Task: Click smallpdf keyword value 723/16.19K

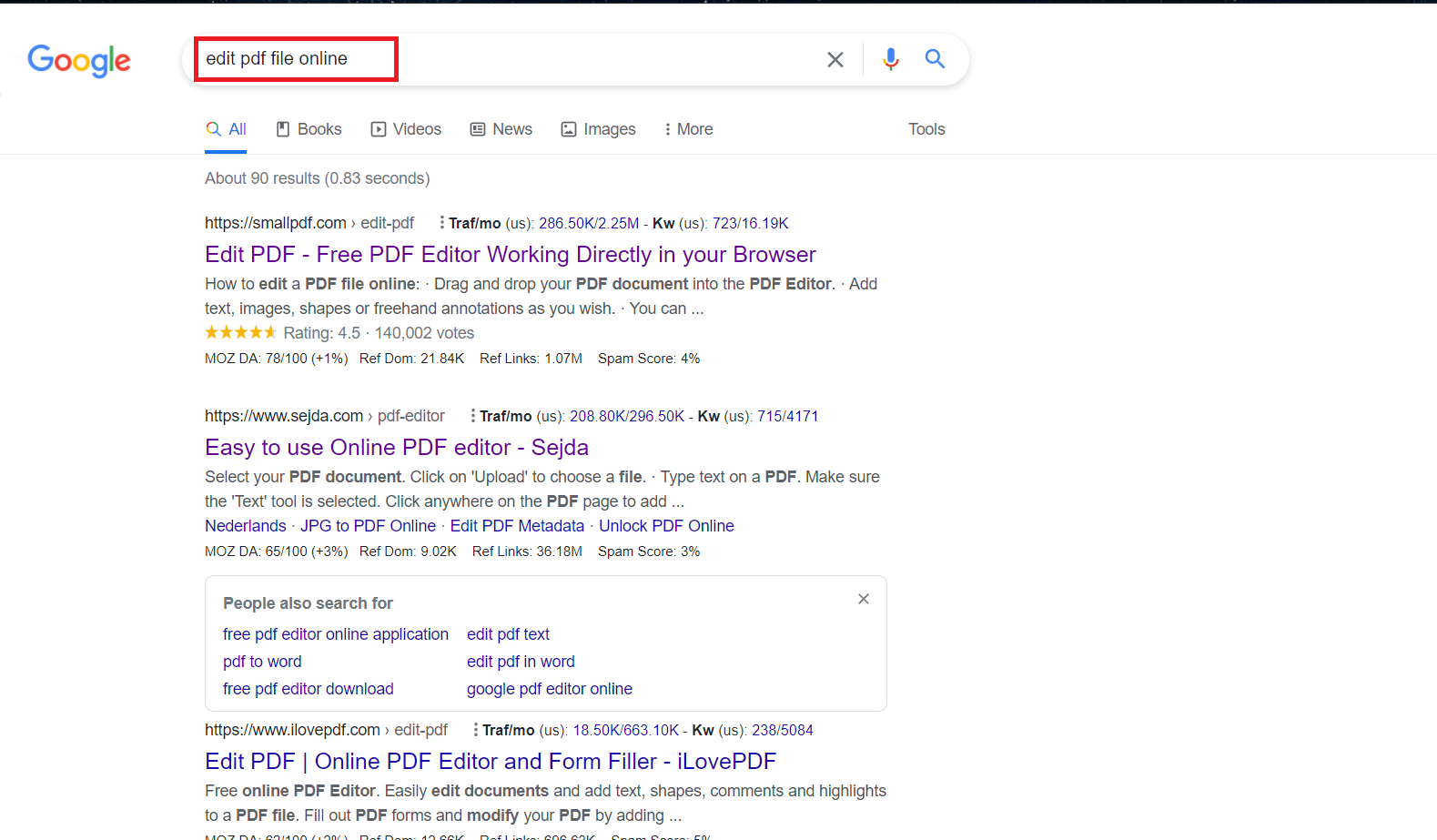Action: click(x=751, y=223)
